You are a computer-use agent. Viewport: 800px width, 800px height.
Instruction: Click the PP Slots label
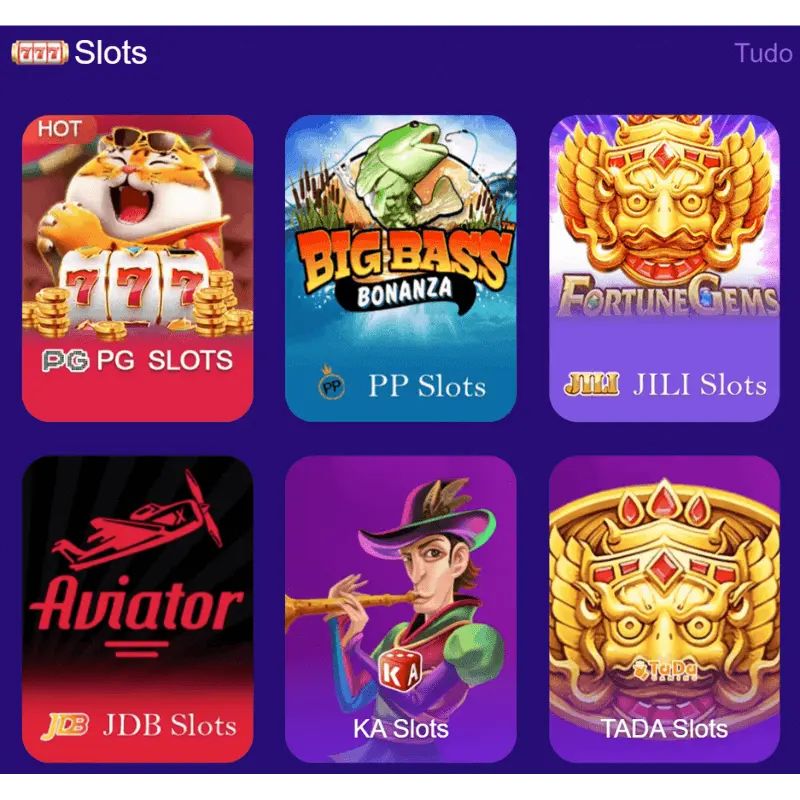pos(427,386)
